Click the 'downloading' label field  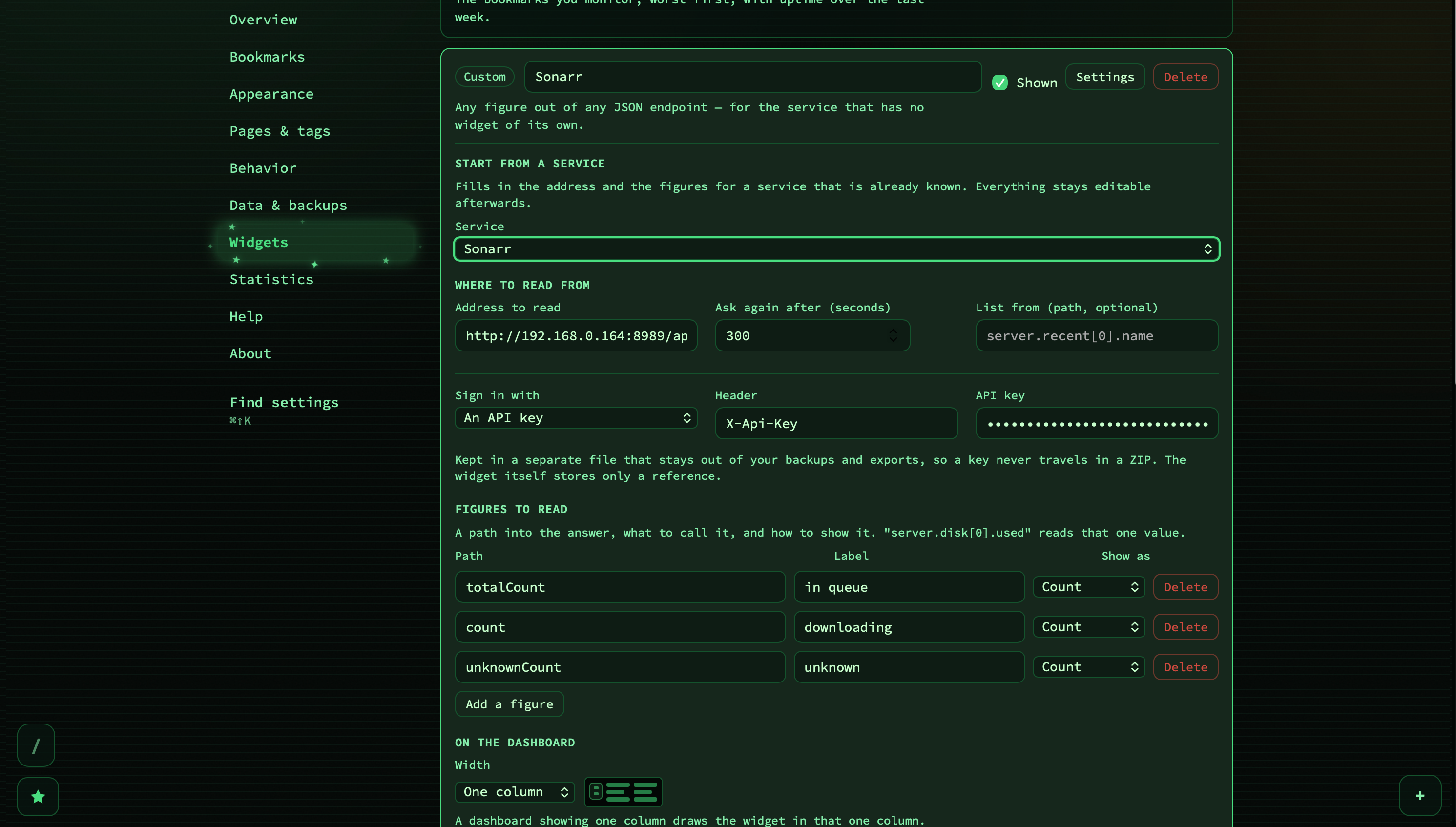tap(909, 626)
